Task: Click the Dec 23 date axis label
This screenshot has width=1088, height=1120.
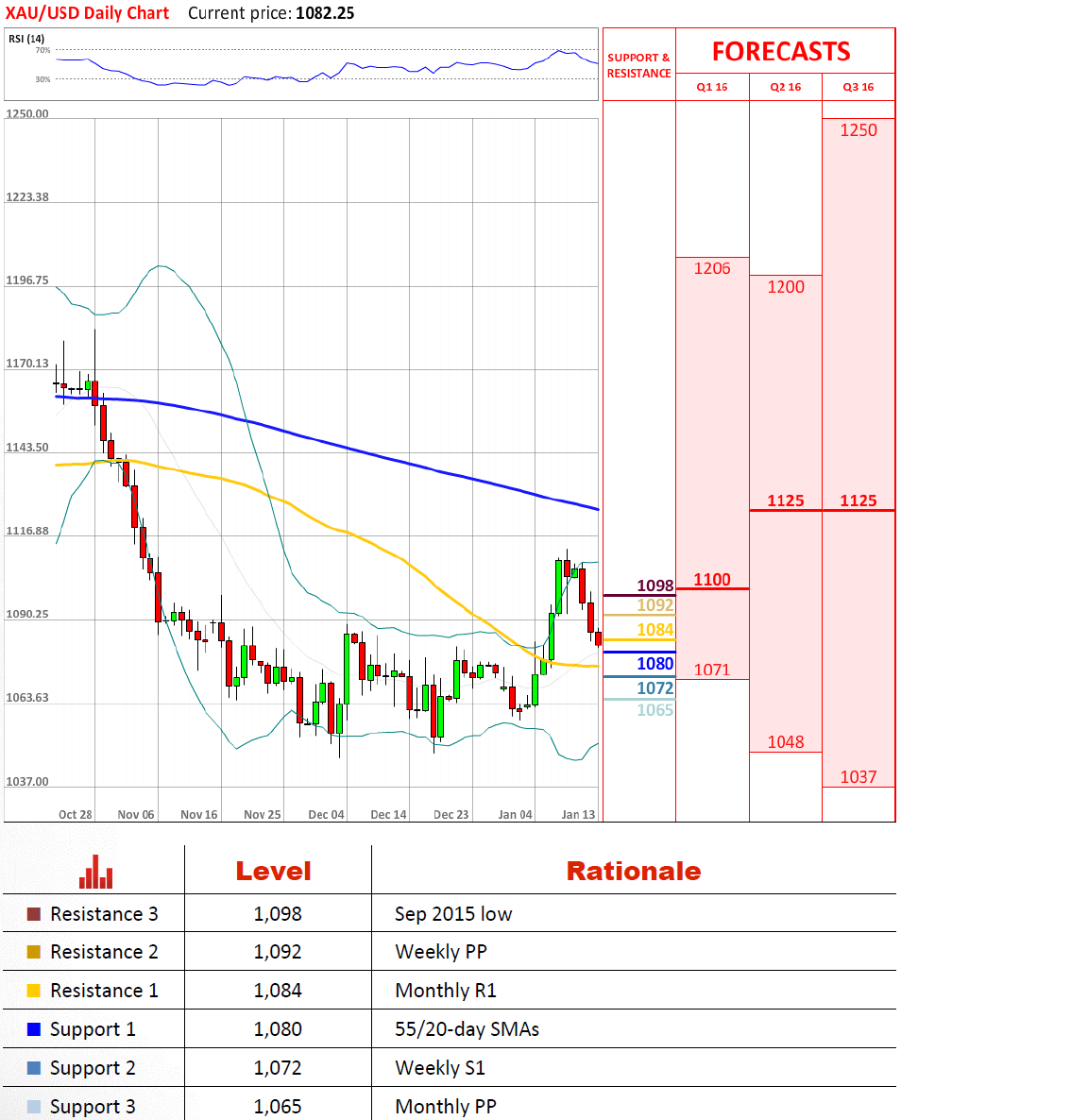Action: point(451,815)
